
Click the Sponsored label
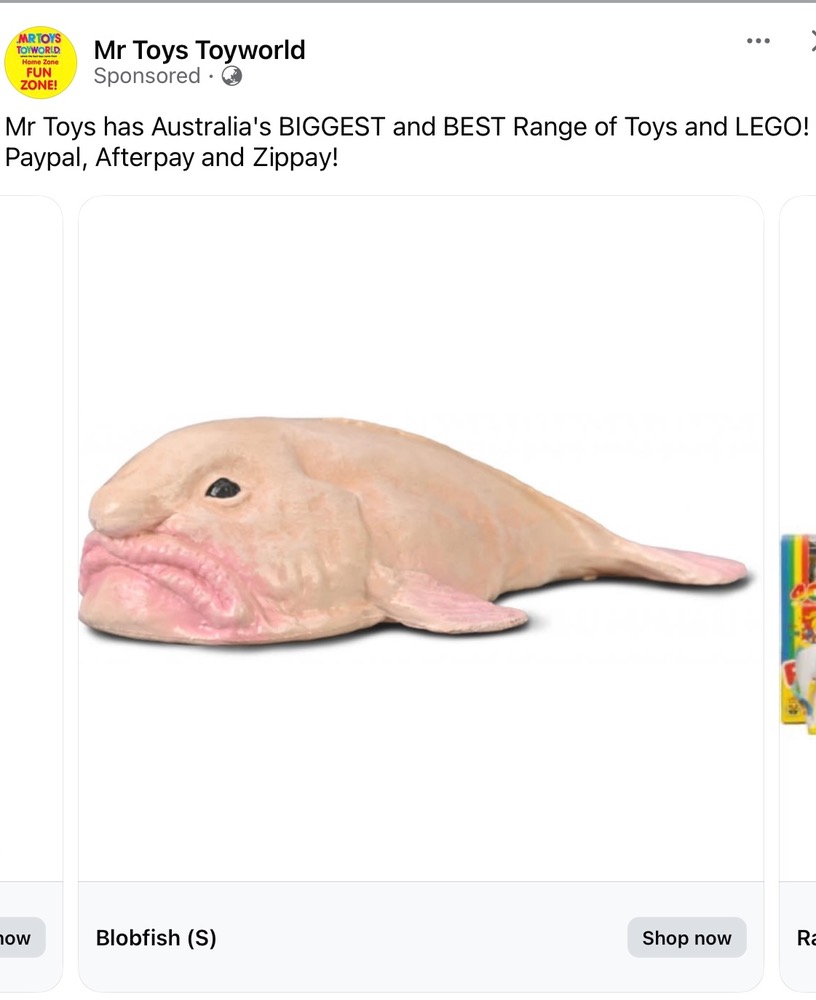pos(147,76)
